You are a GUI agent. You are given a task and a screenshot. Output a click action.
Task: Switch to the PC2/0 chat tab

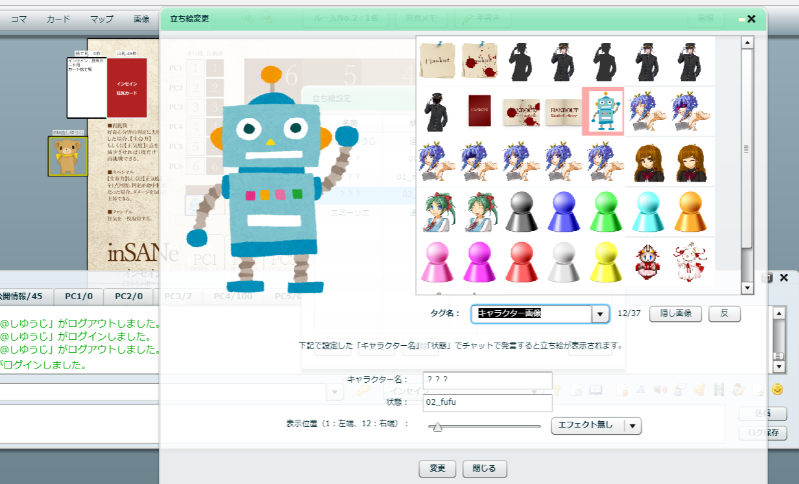[x=128, y=297]
